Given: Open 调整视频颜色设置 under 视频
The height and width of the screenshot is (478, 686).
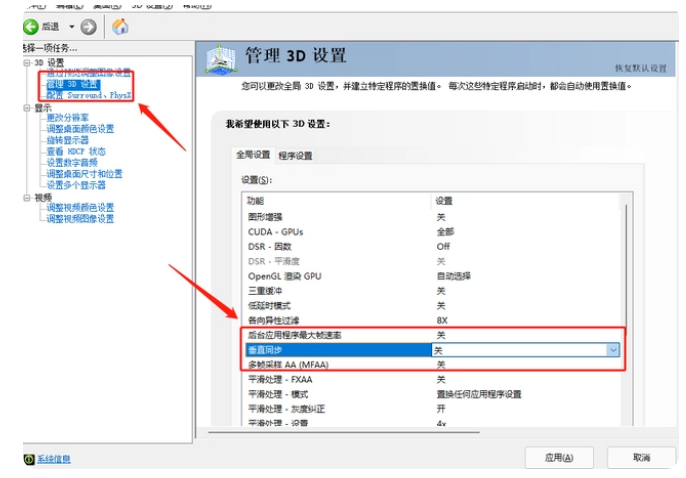Looking at the screenshot, I should click(x=80, y=207).
